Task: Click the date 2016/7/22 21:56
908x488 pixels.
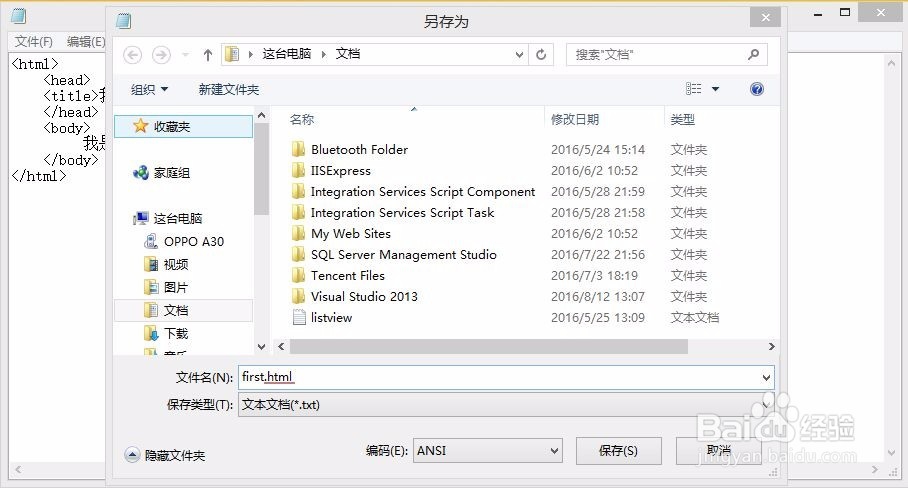Action: click(598, 254)
